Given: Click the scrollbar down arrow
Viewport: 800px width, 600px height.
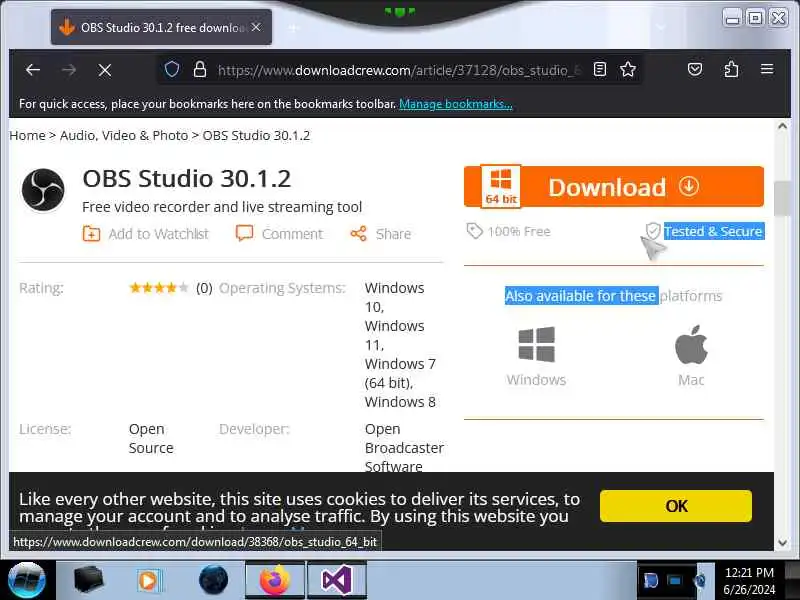Looking at the screenshot, I should pyautogui.click(x=782, y=543).
